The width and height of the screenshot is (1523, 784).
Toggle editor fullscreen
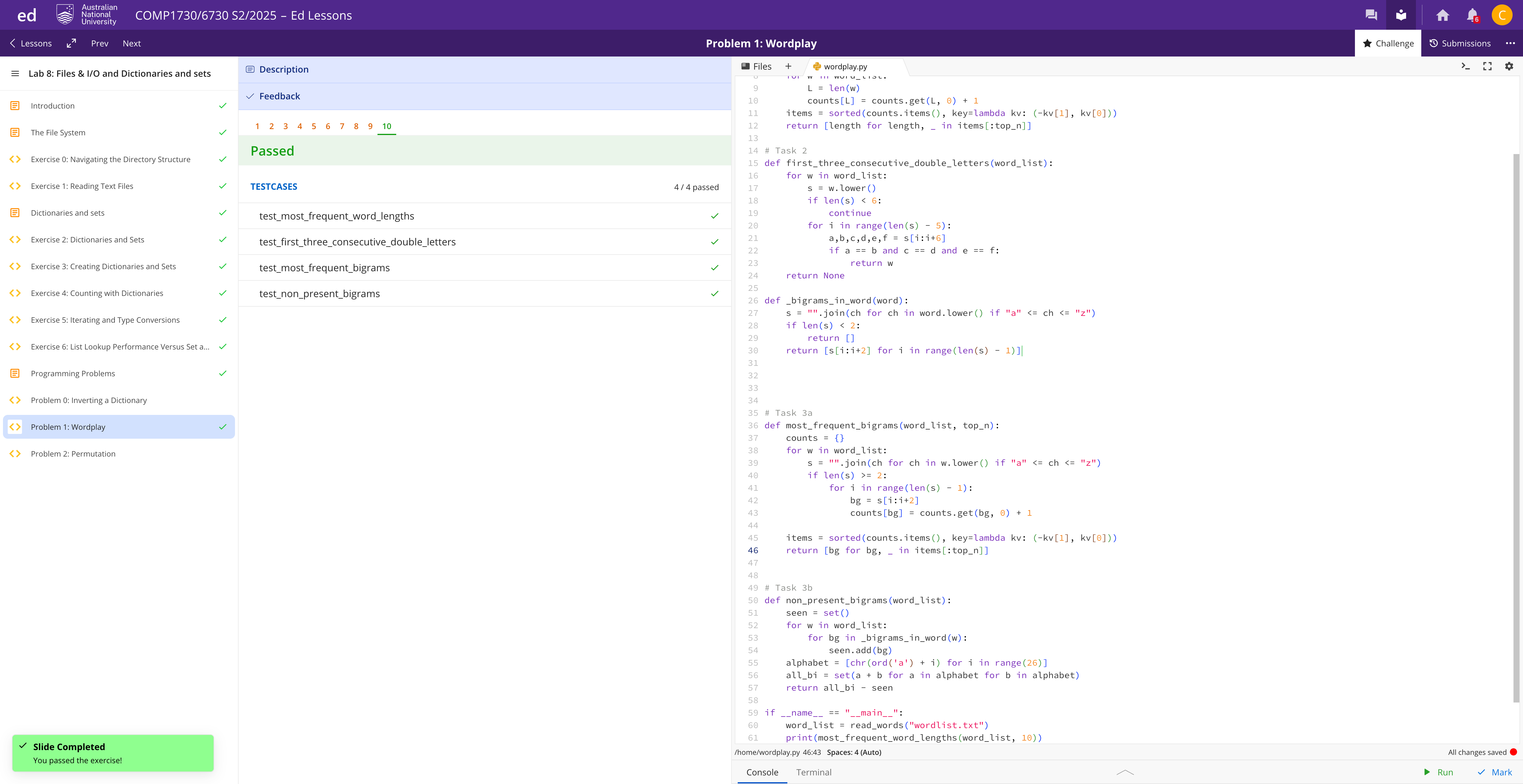[x=1487, y=66]
